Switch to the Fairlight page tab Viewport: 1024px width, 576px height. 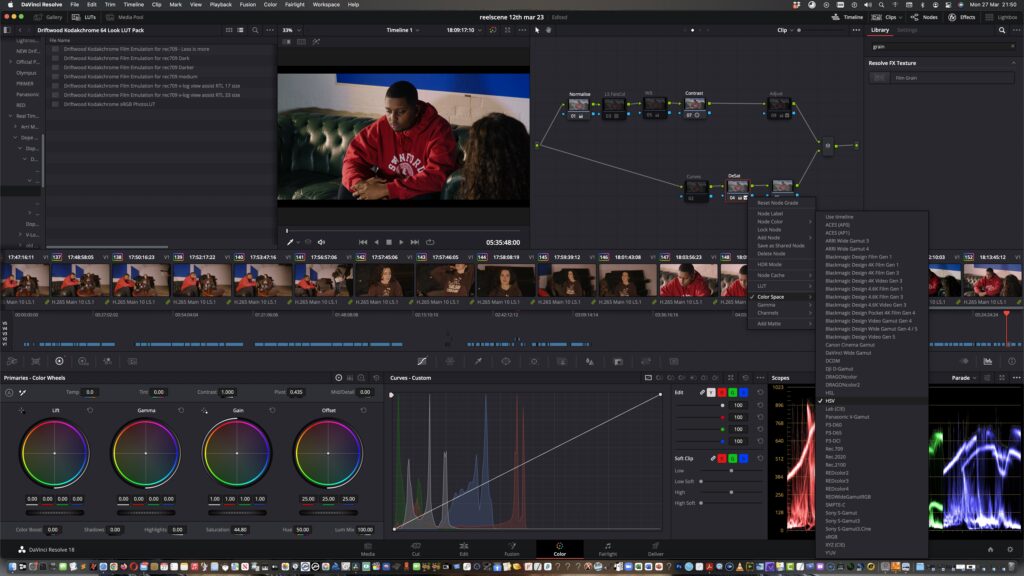click(x=607, y=549)
